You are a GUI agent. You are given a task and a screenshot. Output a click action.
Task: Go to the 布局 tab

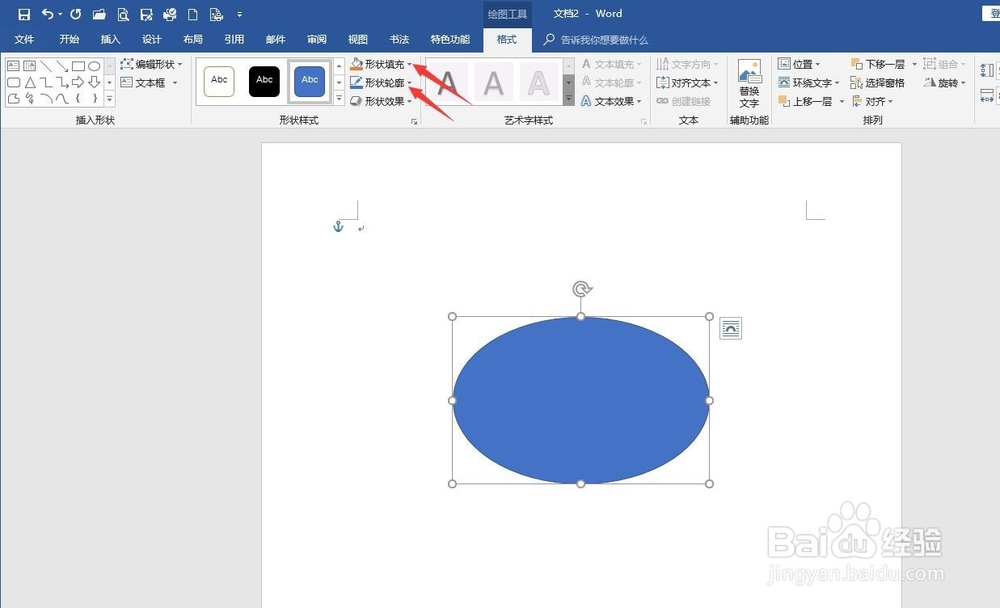(193, 40)
